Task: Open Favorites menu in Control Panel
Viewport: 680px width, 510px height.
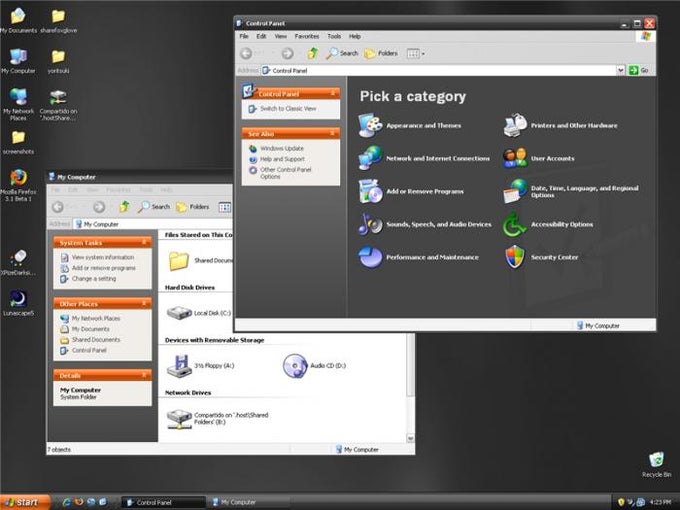Action: click(307, 36)
